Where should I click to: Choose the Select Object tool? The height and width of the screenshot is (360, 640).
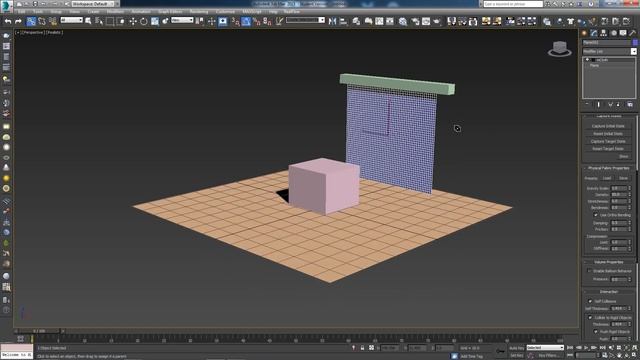[88, 21]
